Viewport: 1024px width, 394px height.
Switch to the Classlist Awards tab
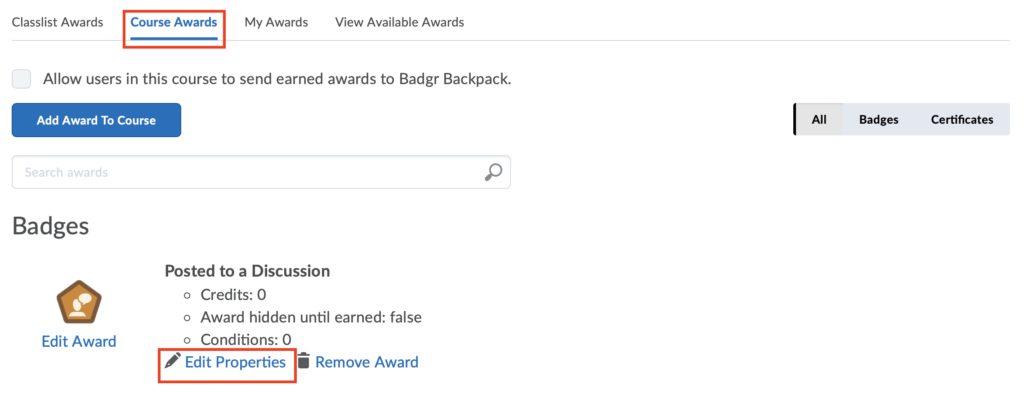[57, 22]
